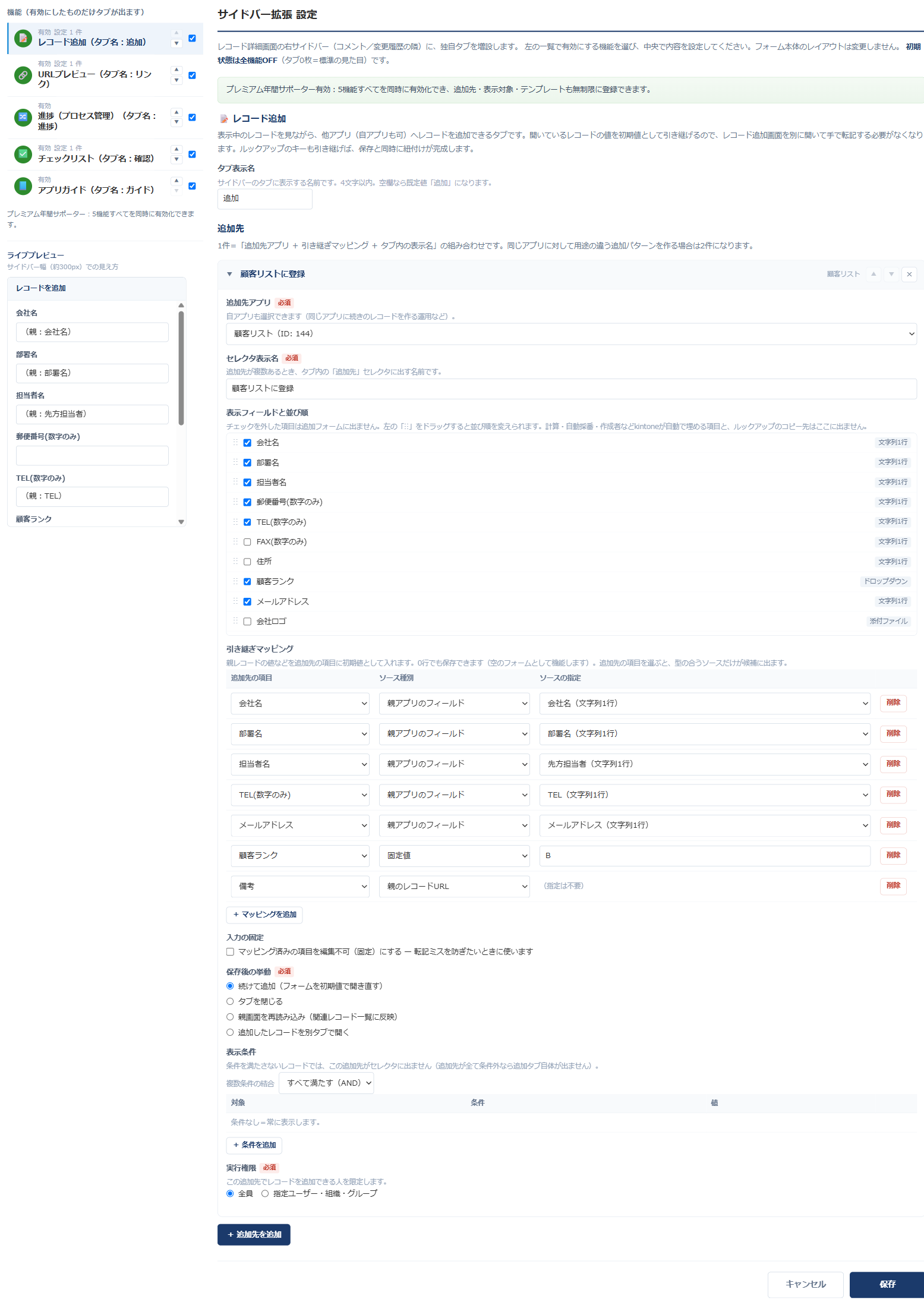Enable locking of mapped fields checkbox
This screenshot has height=1305, width=924.
coord(230,951)
